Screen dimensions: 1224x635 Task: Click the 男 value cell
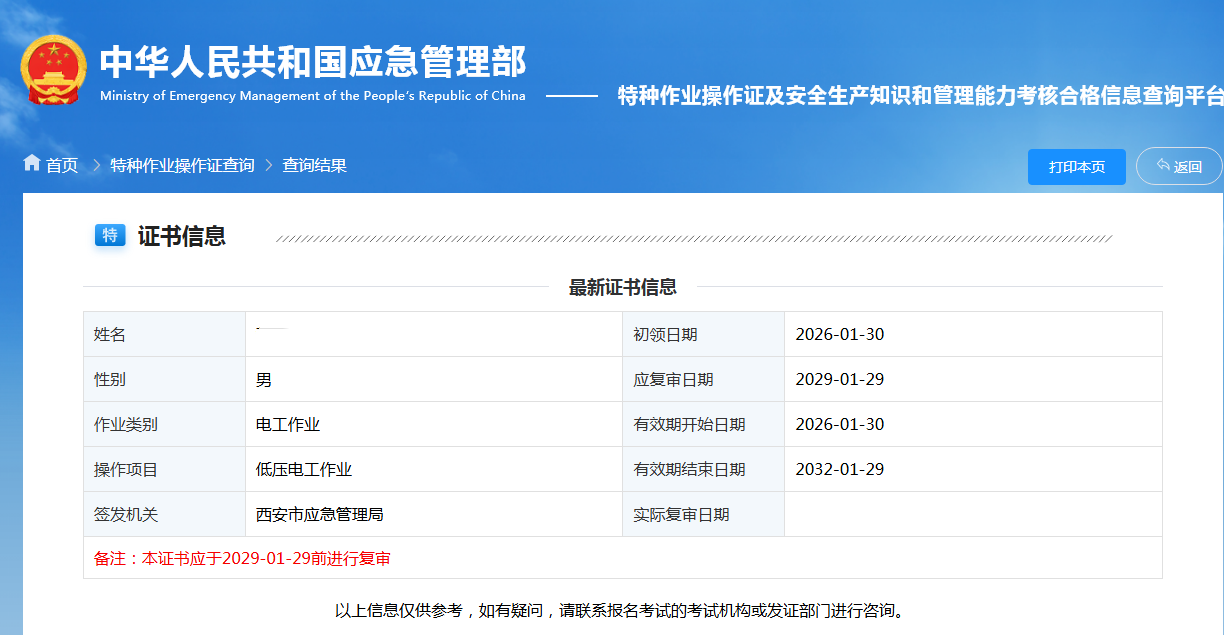point(433,379)
